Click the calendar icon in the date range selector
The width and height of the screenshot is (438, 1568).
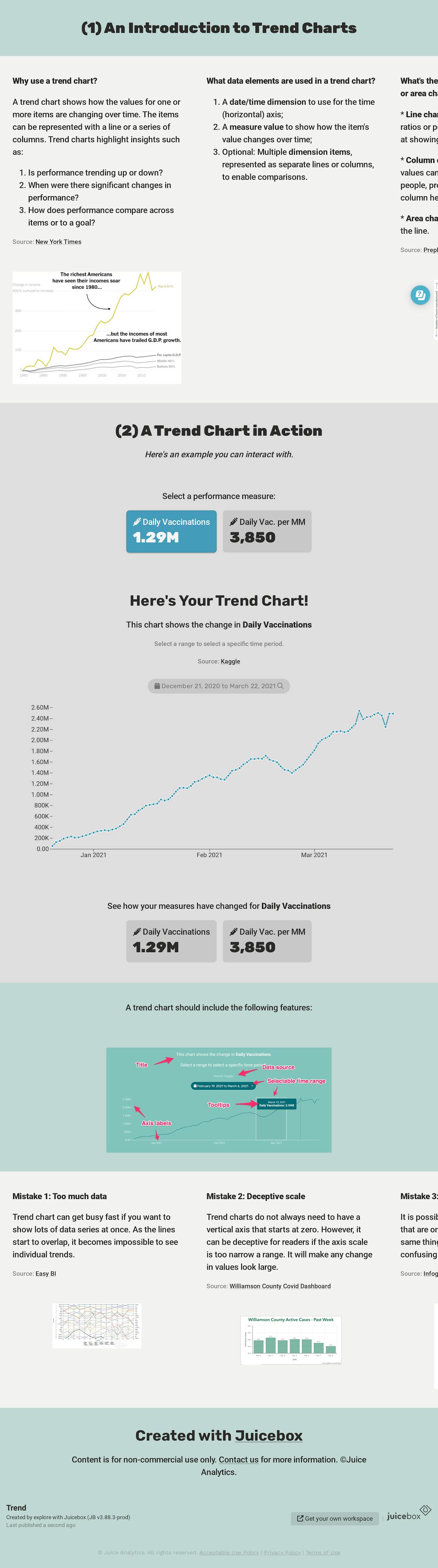[158, 686]
